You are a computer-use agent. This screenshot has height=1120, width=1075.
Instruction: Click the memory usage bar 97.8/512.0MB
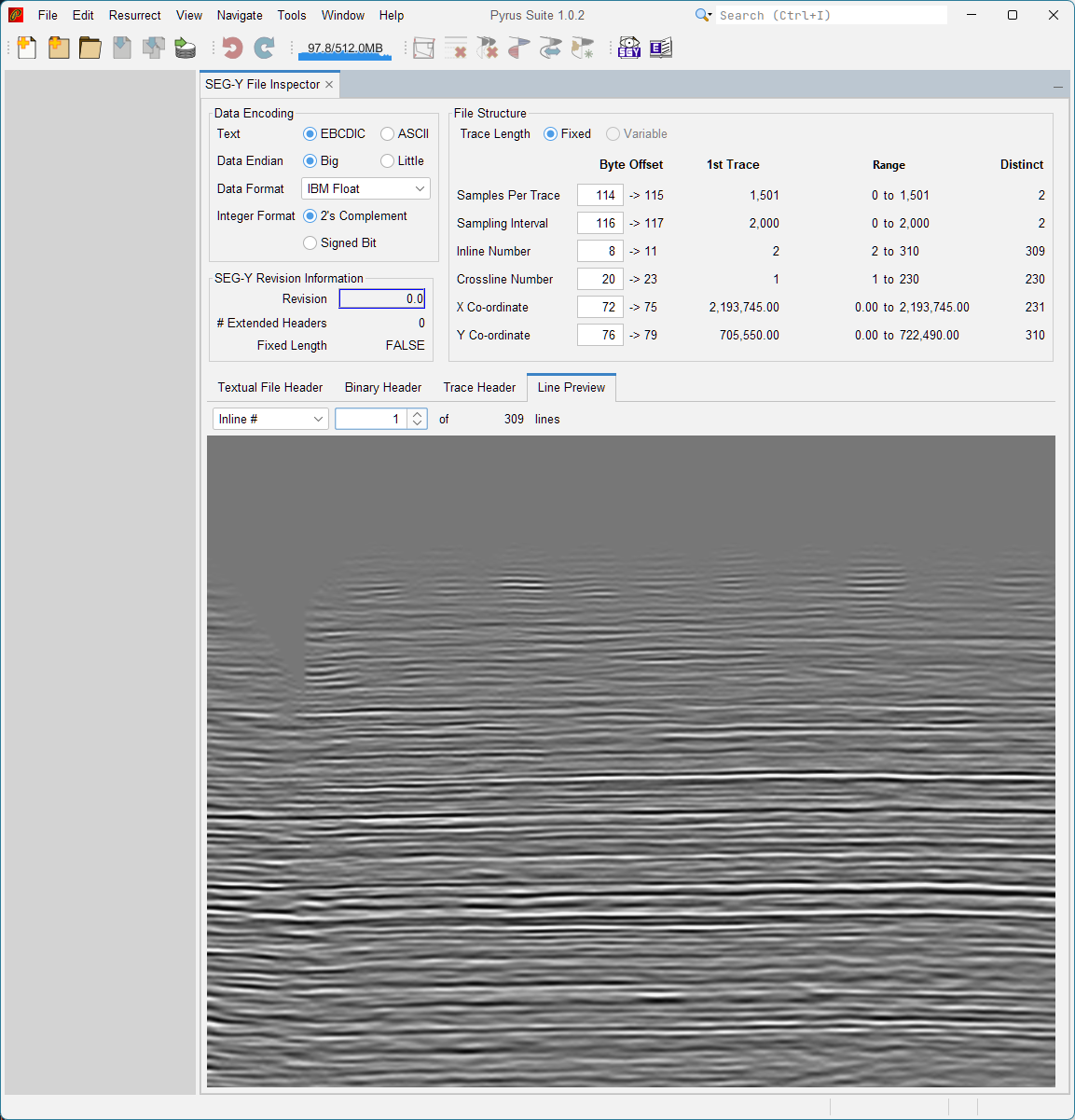[x=345, y=48]
